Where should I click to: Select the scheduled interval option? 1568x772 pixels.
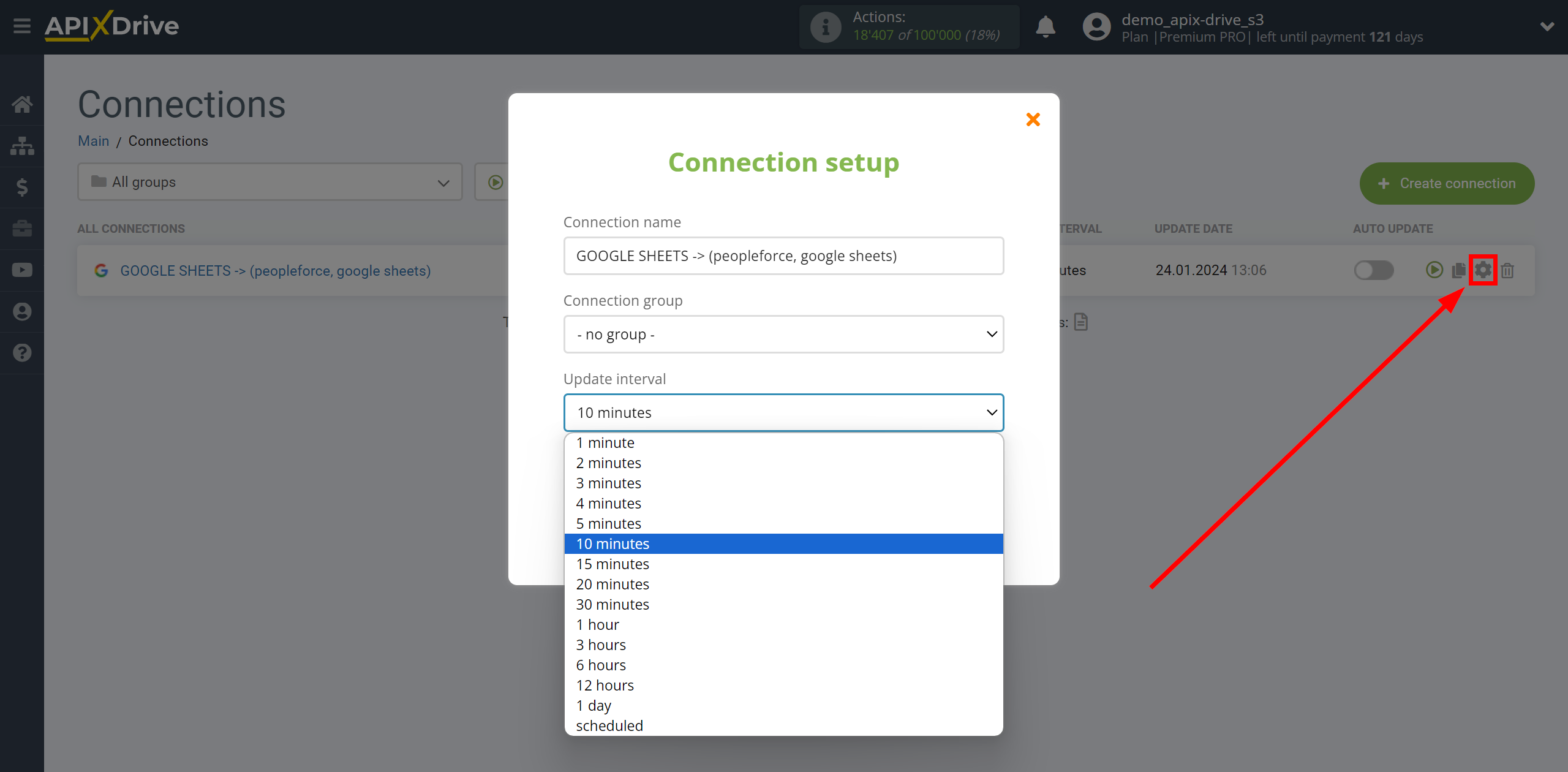point(609,725)
